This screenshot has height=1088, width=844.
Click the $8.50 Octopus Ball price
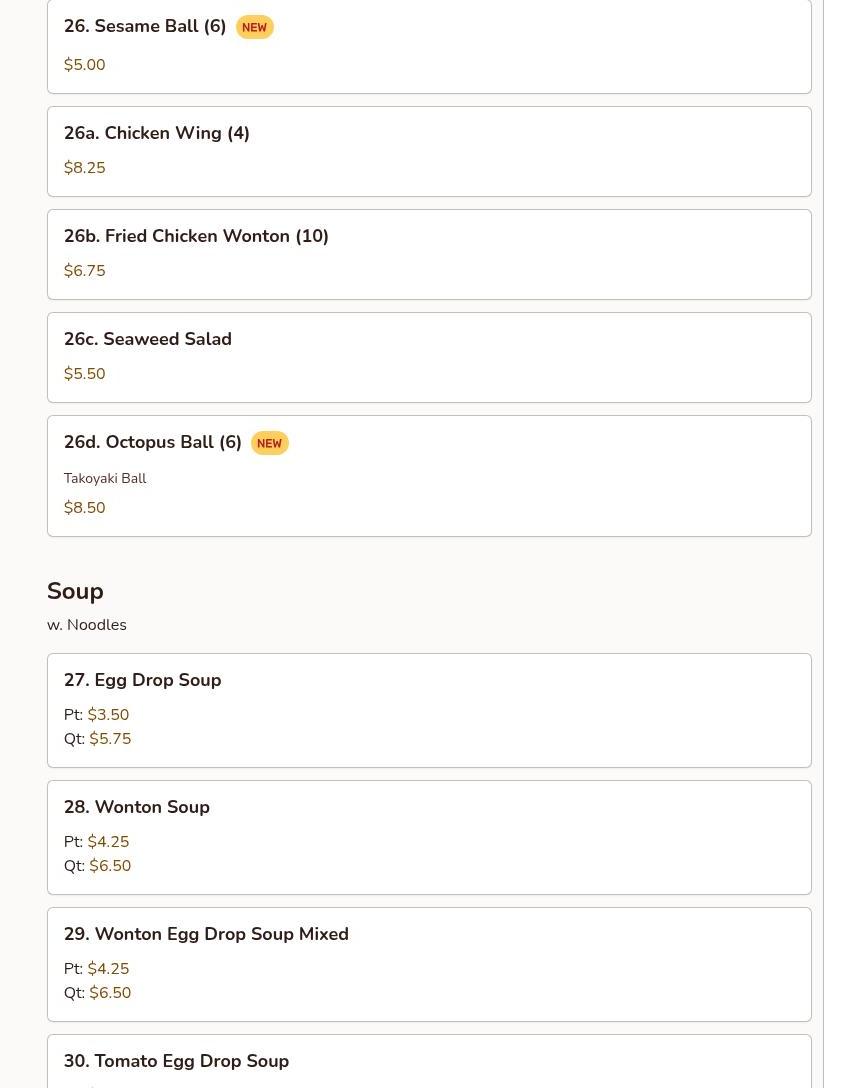tap(85, 507)
